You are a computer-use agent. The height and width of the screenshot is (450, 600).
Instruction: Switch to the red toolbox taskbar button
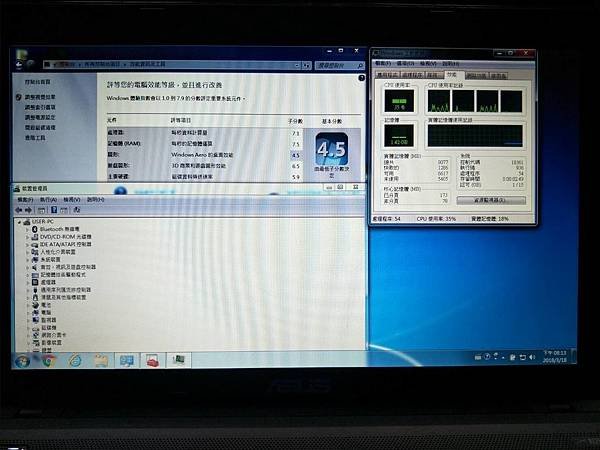coord(152,360)
